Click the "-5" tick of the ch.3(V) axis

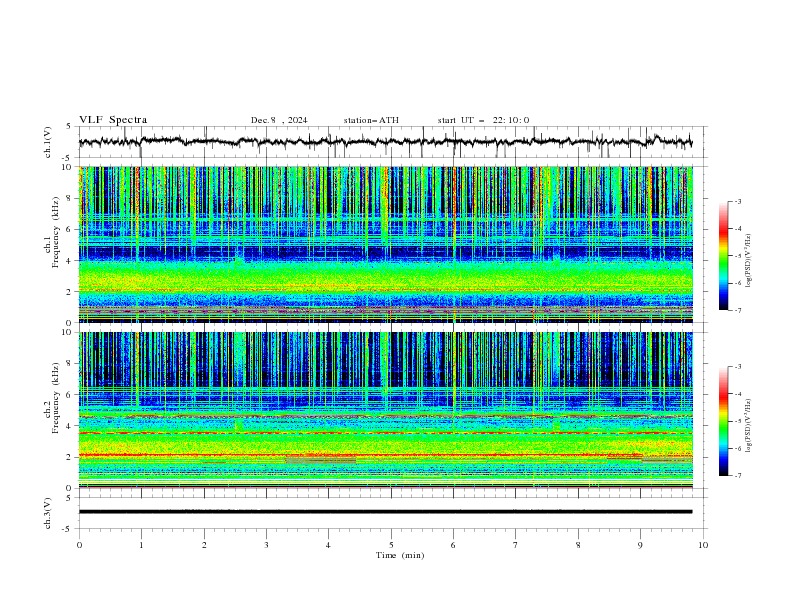point(68,529)
